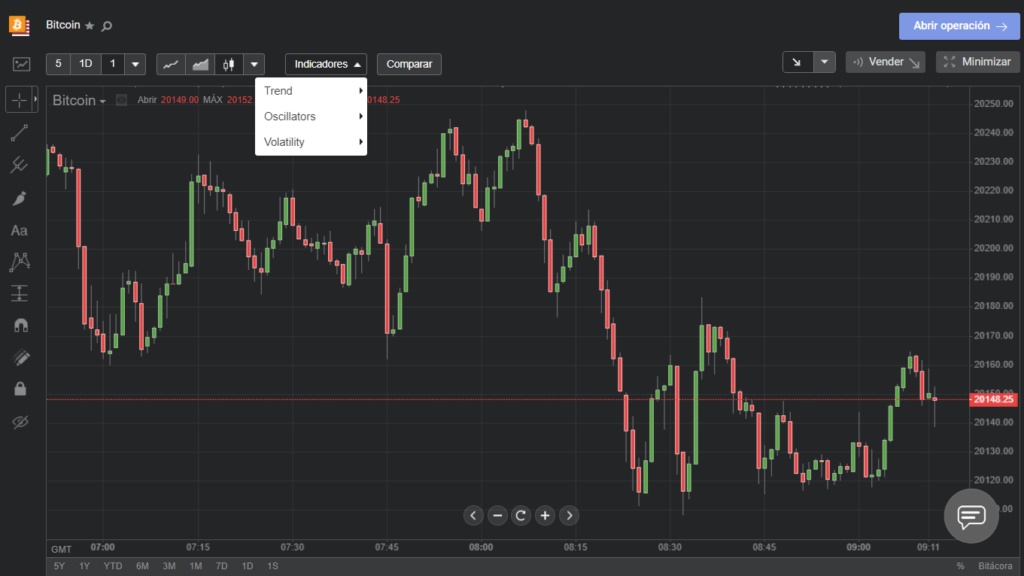Select the 5 interval button
This screenshot has width=1024, height=576.
tap(58, 64)
